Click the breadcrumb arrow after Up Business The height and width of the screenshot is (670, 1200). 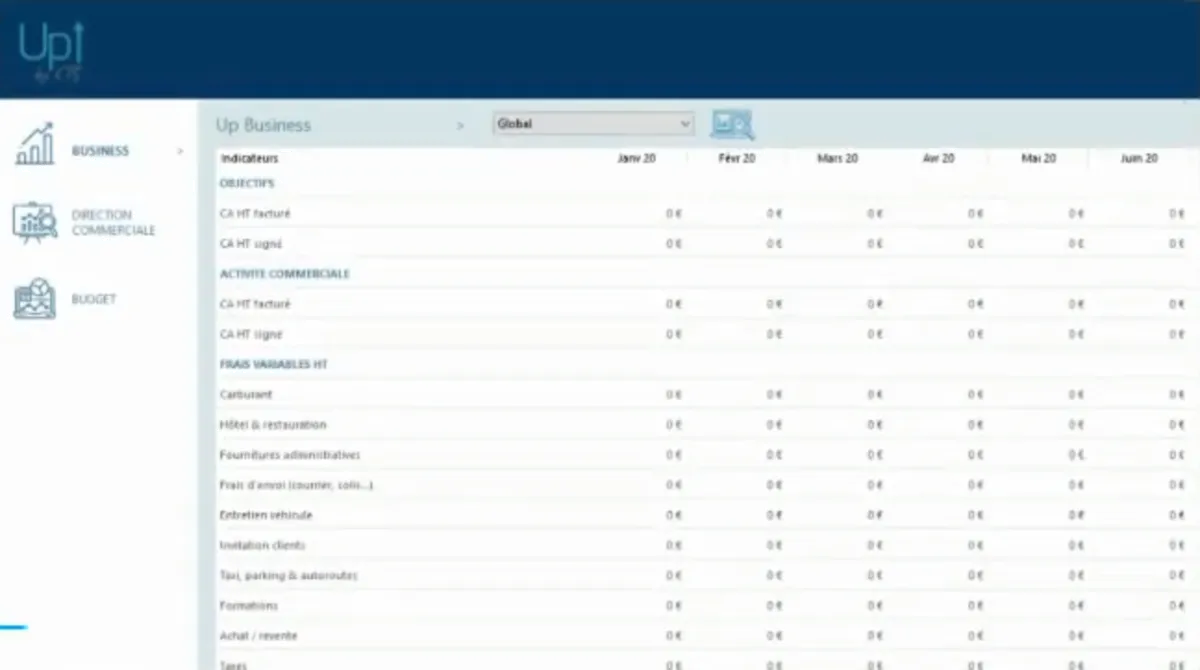pos(461,125)
